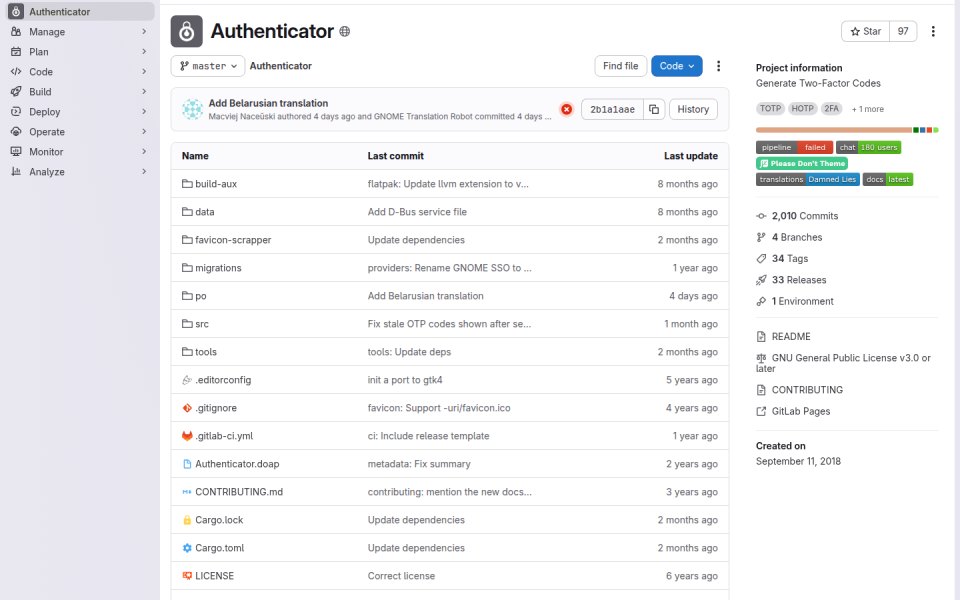
Task: Open repository actions kebab menu beside Code
Action: pos(718,66)
